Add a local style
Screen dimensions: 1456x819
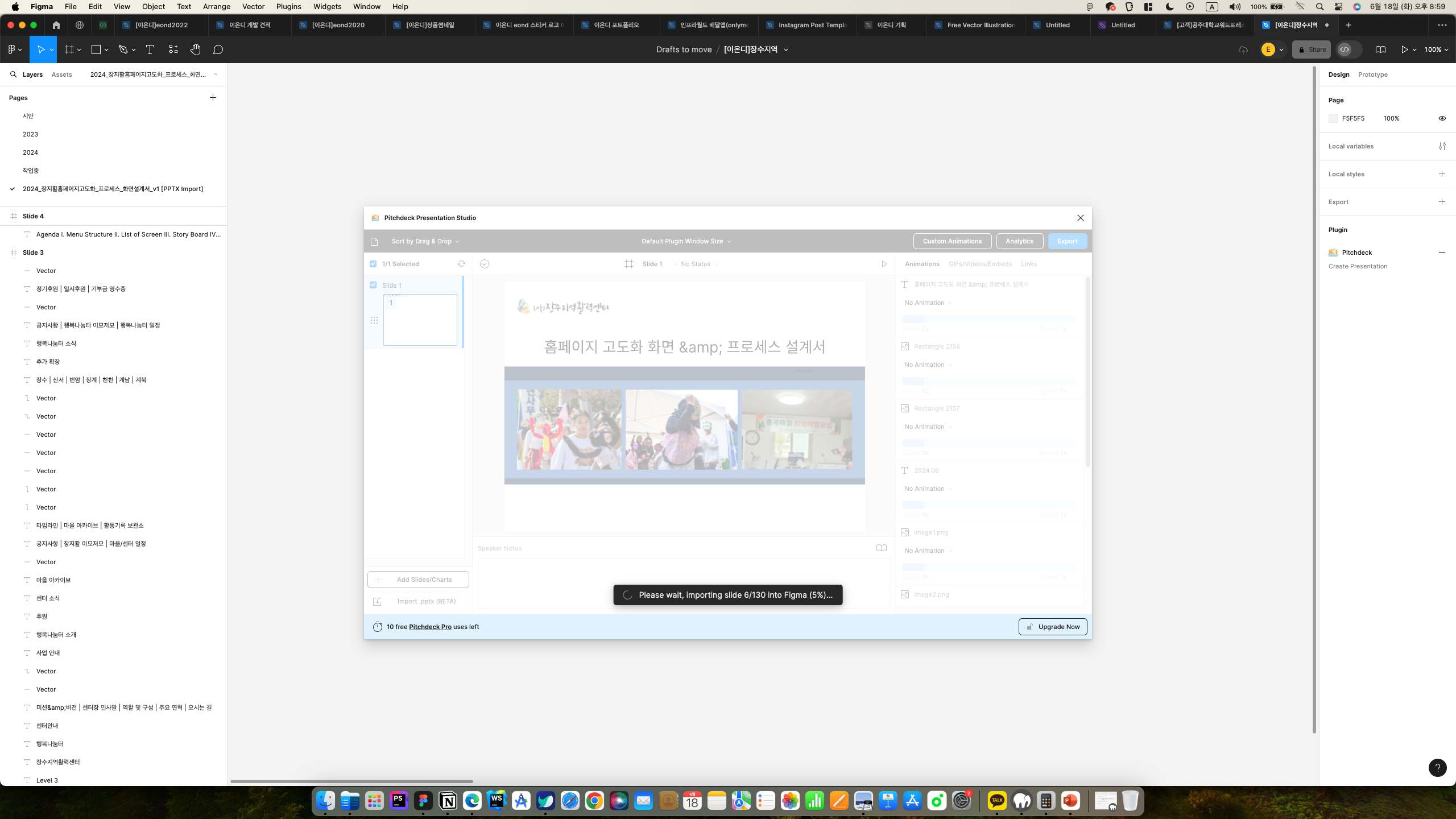click(1442, 174)
